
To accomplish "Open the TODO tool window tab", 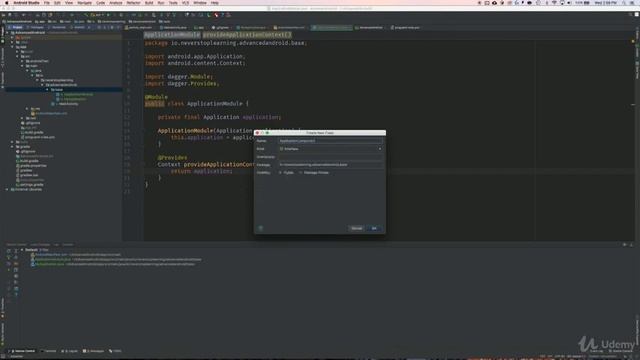I will pyautogui.click(x=116, y=351).
